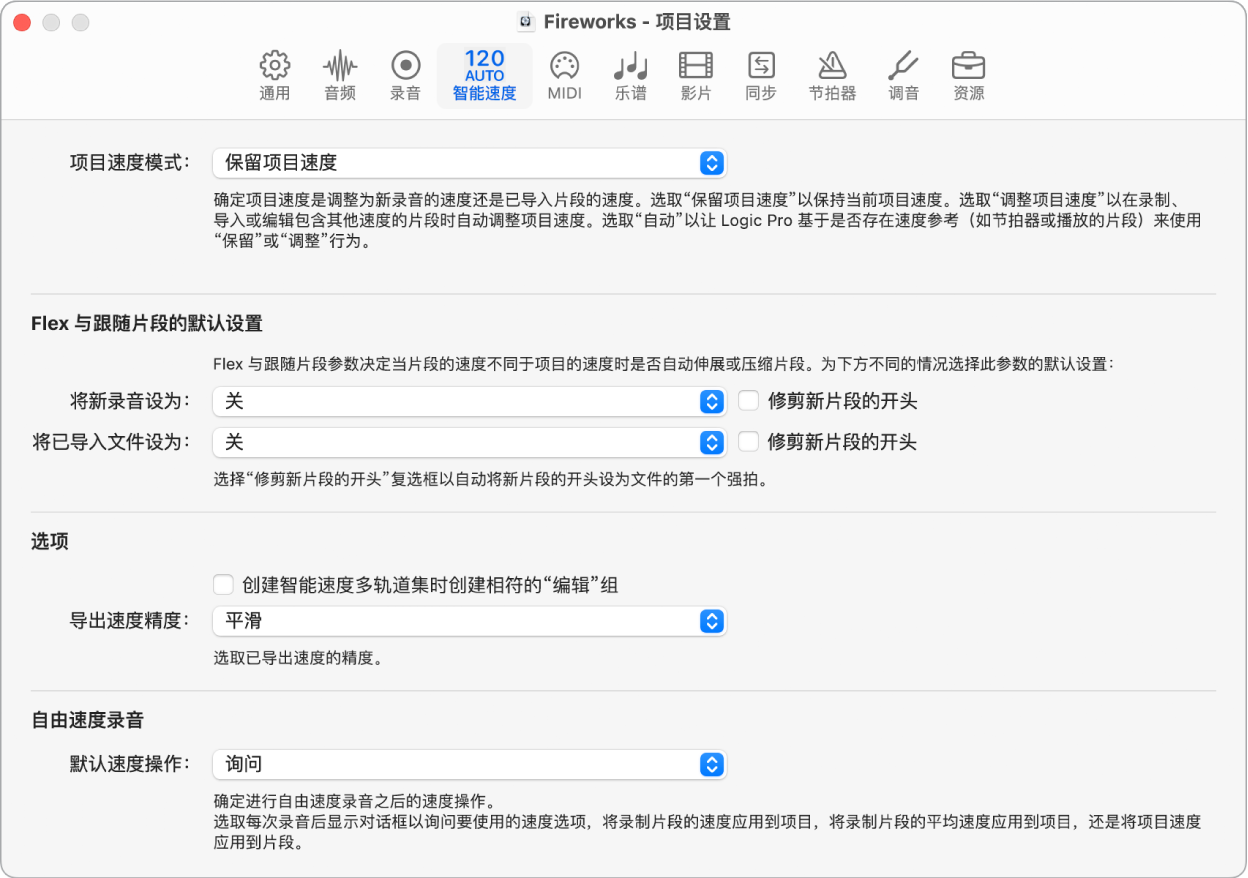
Task: Open the 影片 movie settings pane
Action: [x=696, y=77]
